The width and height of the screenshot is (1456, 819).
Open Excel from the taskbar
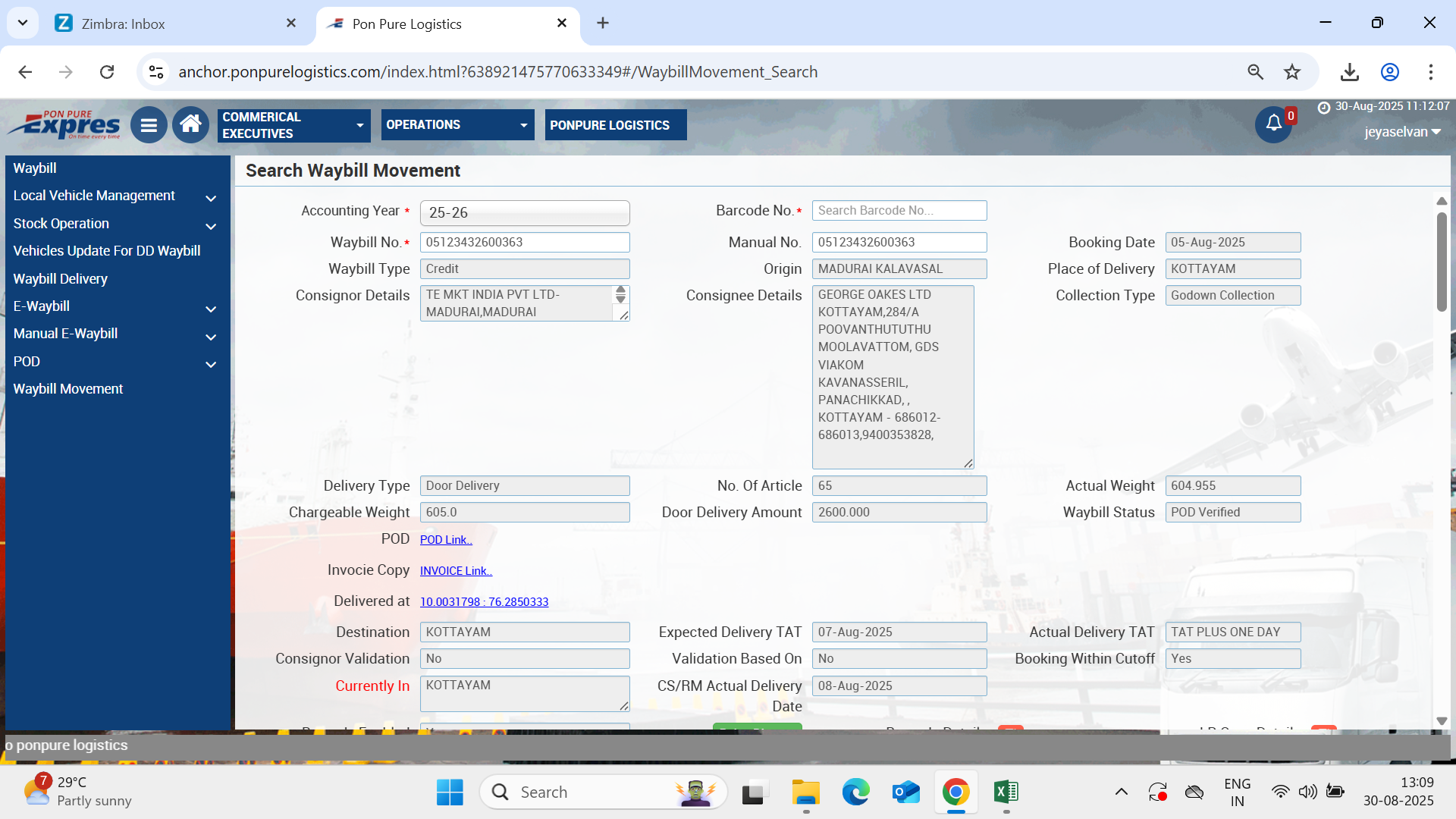[x=1006, y=792]
